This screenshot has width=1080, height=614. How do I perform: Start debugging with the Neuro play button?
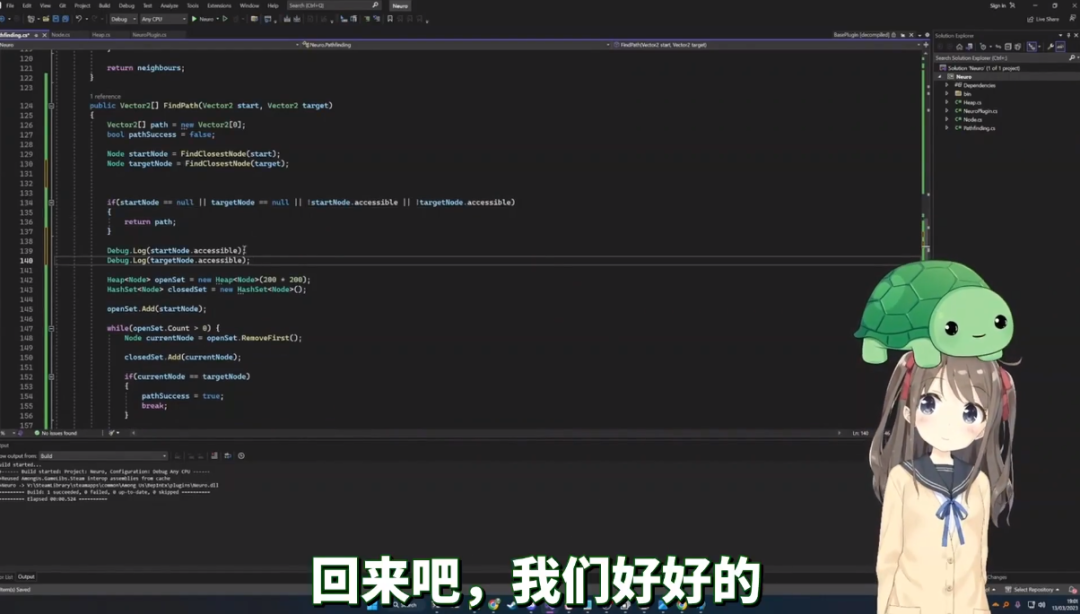coord(203,19)
